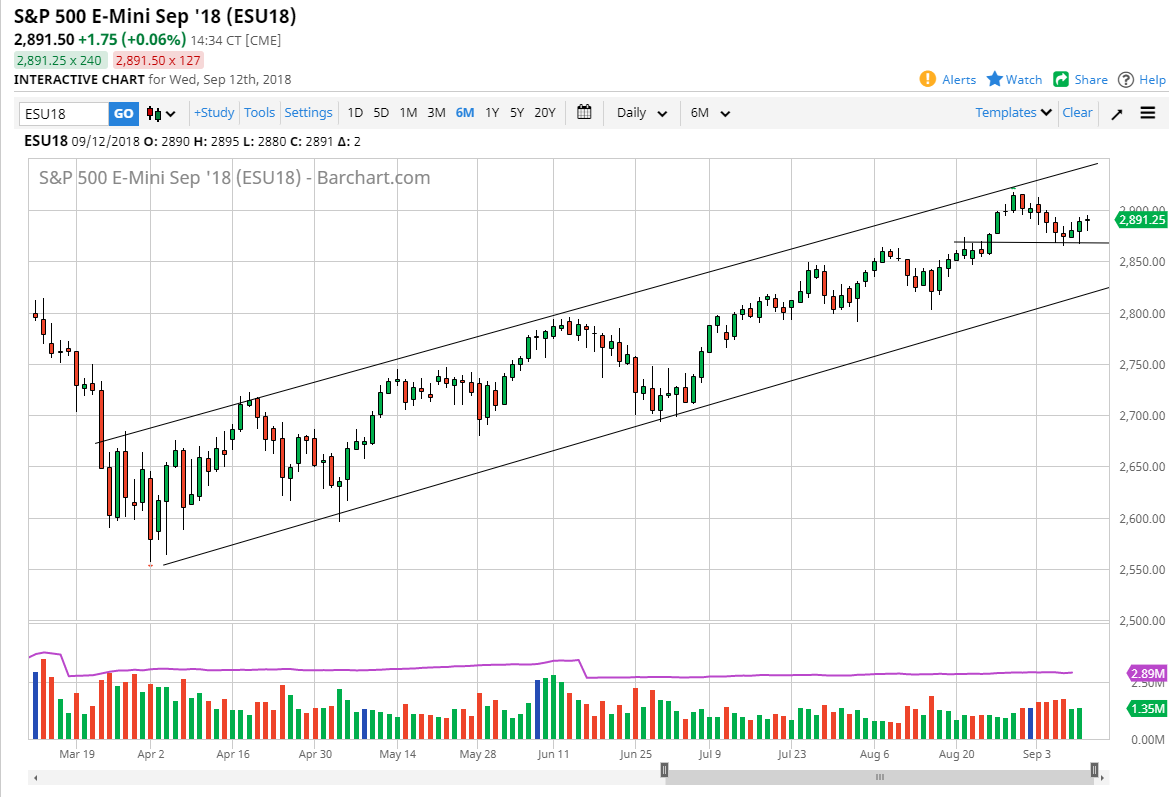
Task: Enable the 20Y chart range
Action: (x=544, y=113)
